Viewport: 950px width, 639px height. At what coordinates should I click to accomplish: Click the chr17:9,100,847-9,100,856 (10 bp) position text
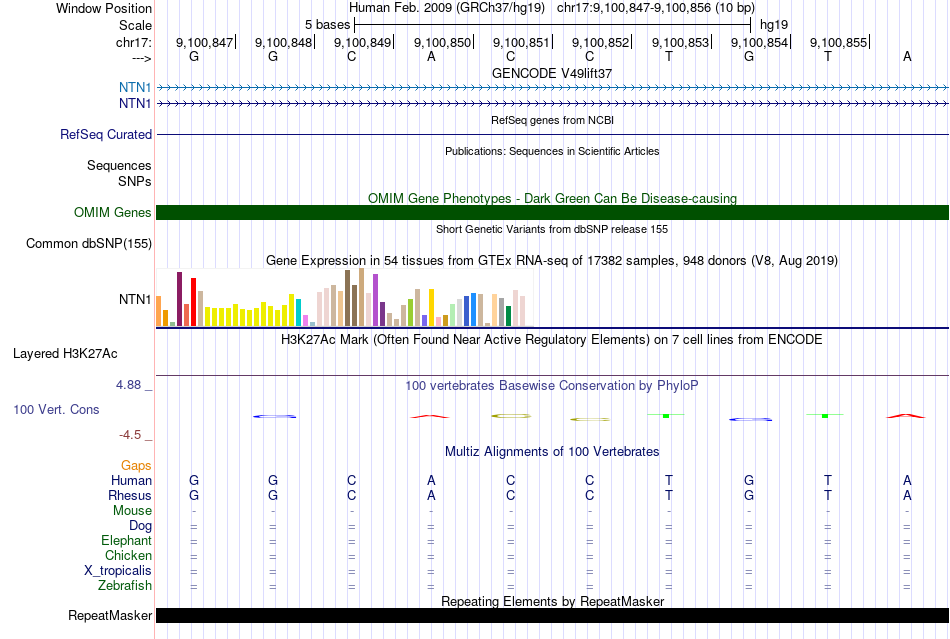coord(656,8)
